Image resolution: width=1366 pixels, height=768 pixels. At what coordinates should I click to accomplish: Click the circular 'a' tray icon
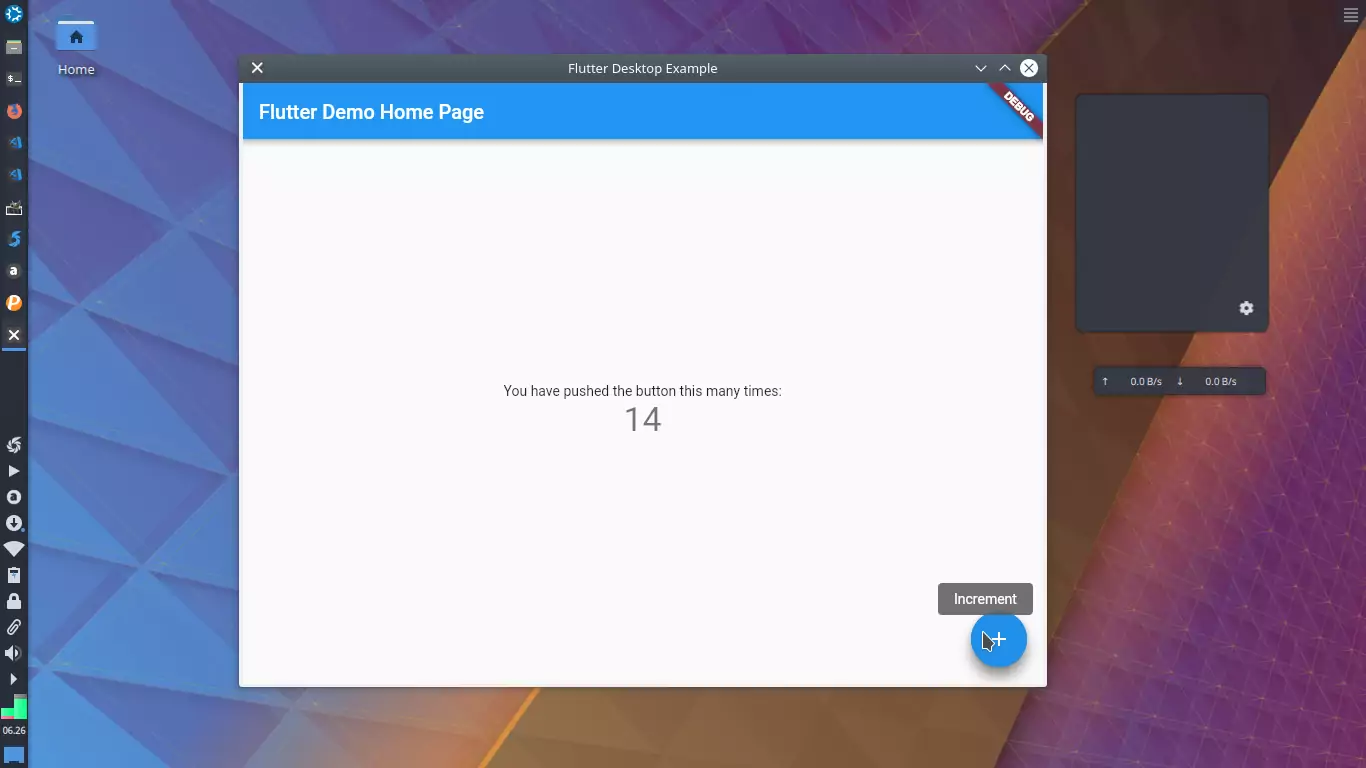point(14,497)
